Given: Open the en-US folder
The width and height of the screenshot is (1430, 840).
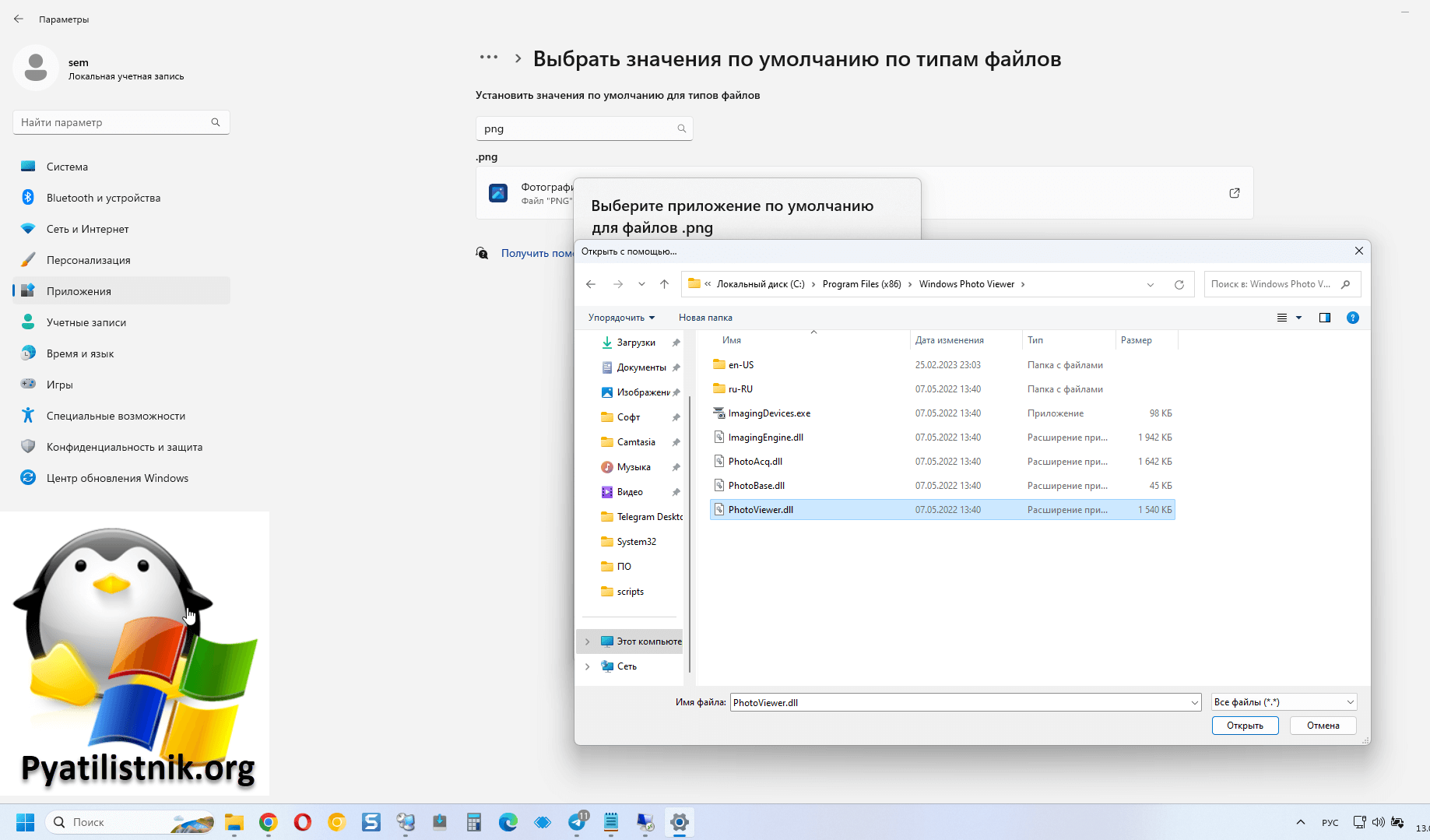Looking at the screenshot, I should [740, 365].
